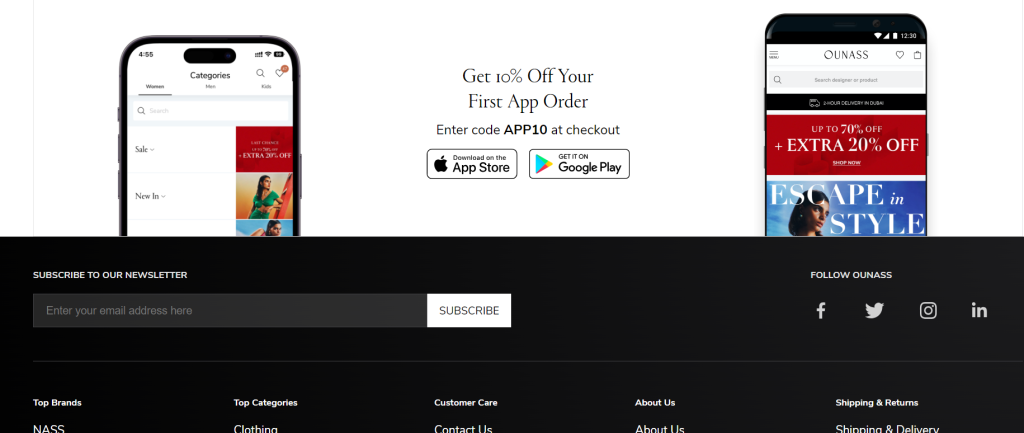Select the Men tab in phone mockup
Viewport: 1024px width, 433px height.
click(x=210, y=87)
